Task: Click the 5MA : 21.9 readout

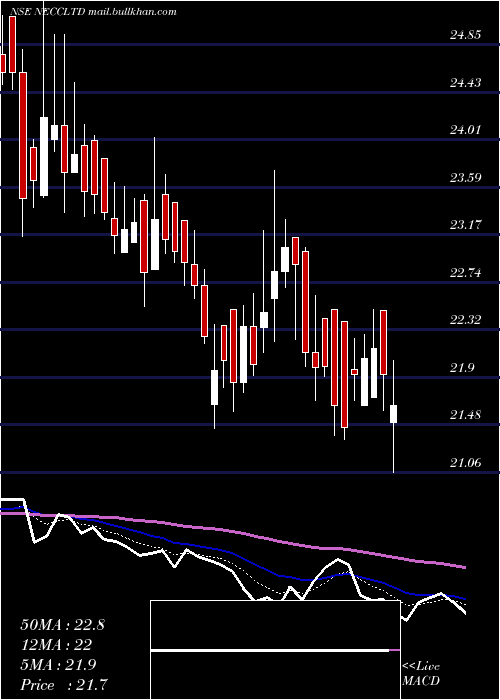Action: tap(58, 665)
